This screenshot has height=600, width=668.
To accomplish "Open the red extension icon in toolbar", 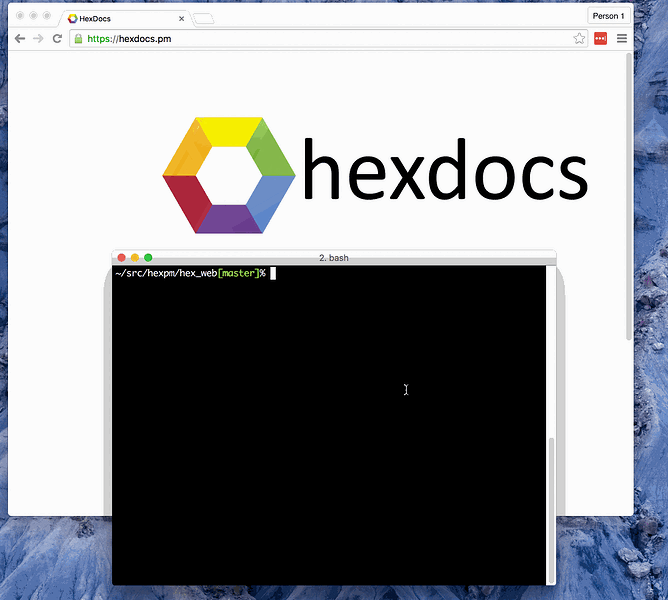I will 600,39.
